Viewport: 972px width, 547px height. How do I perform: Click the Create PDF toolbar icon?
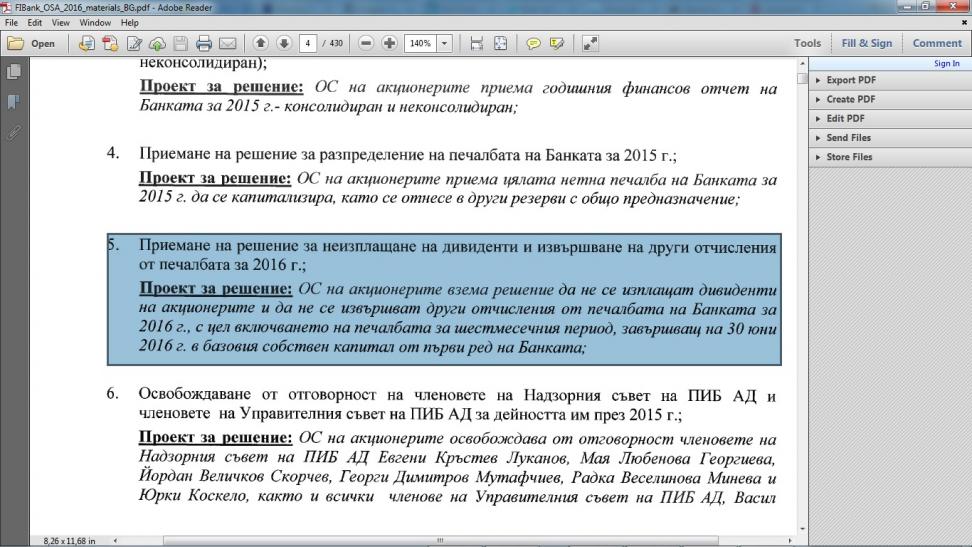click(110, 43)
